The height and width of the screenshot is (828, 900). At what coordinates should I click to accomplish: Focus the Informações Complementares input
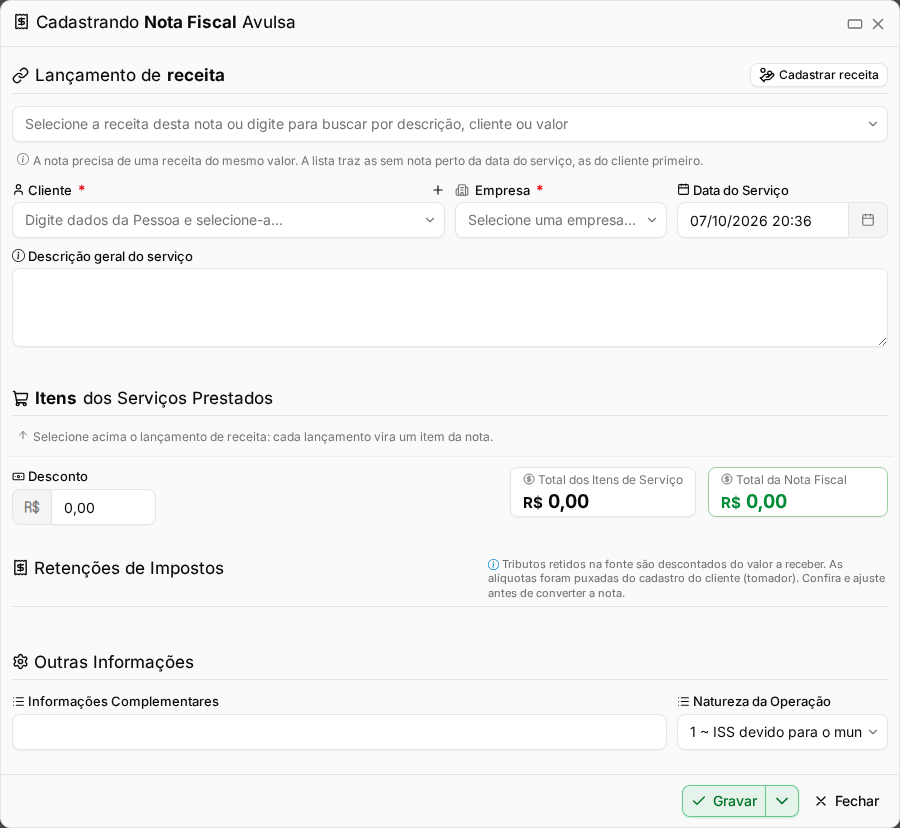(x=339, y=732)
